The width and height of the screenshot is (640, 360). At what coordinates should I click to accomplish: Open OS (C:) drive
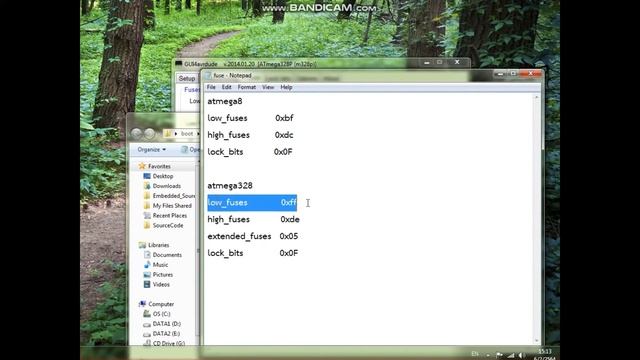161,314
